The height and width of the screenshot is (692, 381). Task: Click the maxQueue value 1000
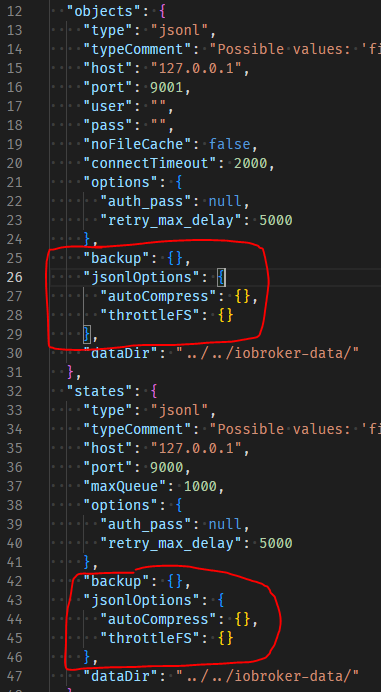(200, 486)
